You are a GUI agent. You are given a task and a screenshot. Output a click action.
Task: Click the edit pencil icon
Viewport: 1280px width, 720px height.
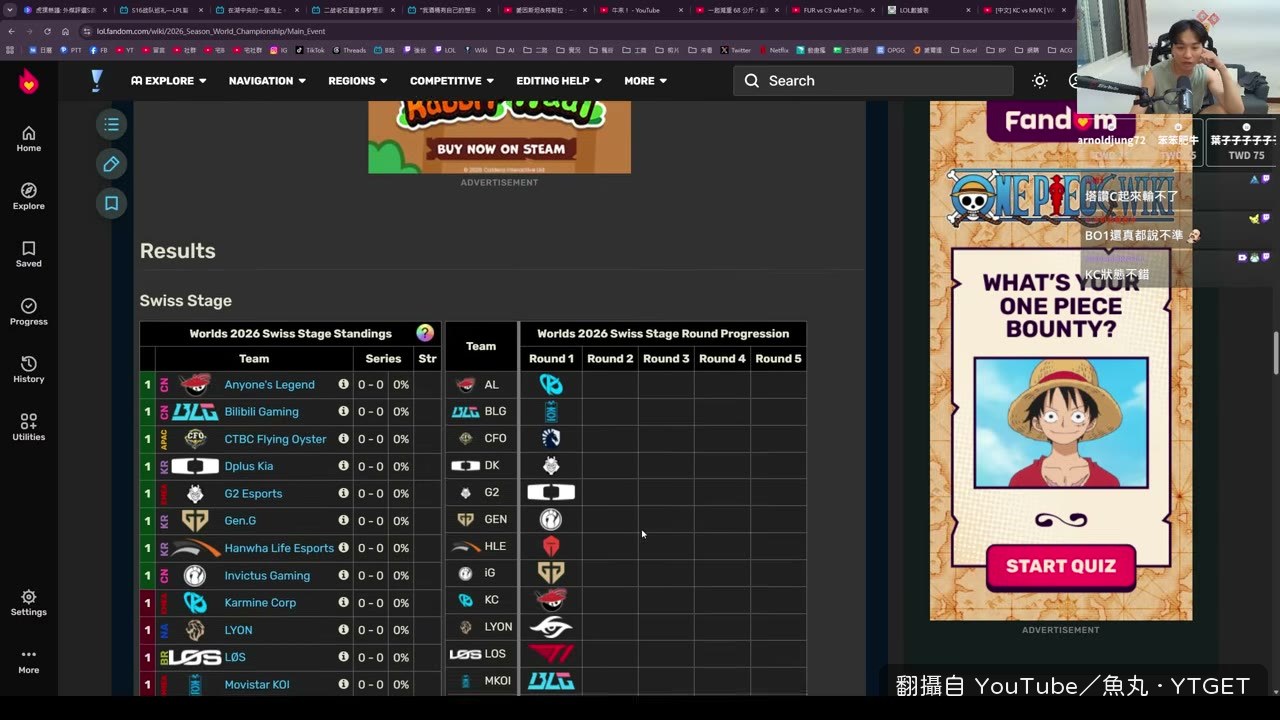(111, 164)
